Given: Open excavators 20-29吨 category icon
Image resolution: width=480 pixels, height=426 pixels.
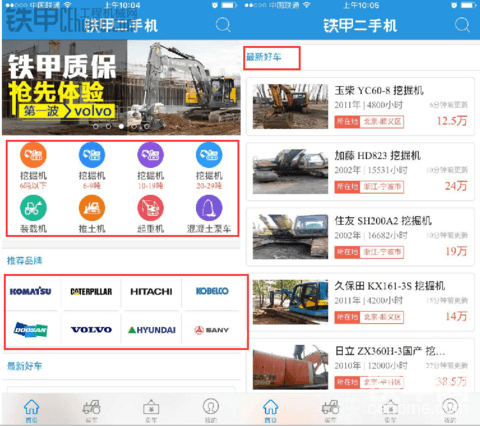Looking at the screenshot, I should pos(209,155).
